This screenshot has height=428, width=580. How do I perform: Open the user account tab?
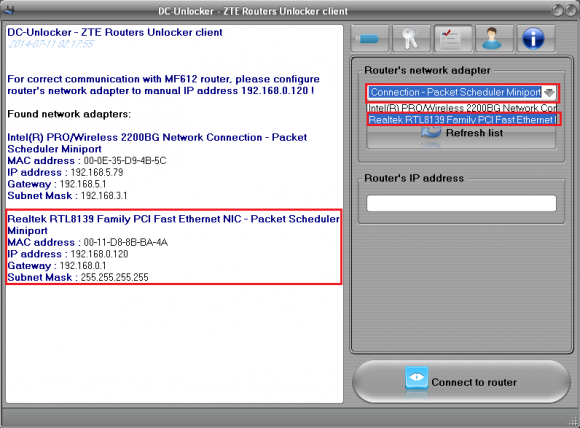pos(494,38)
